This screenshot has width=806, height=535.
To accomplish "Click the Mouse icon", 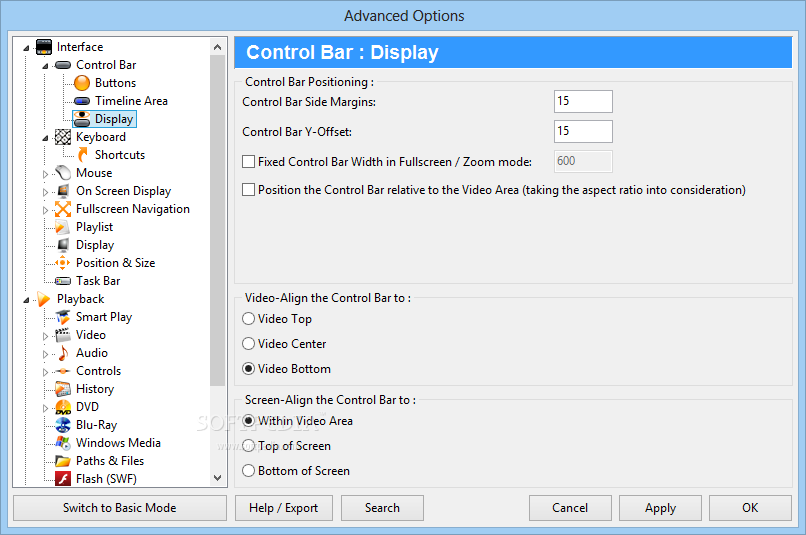I will [x=63, y=173].
